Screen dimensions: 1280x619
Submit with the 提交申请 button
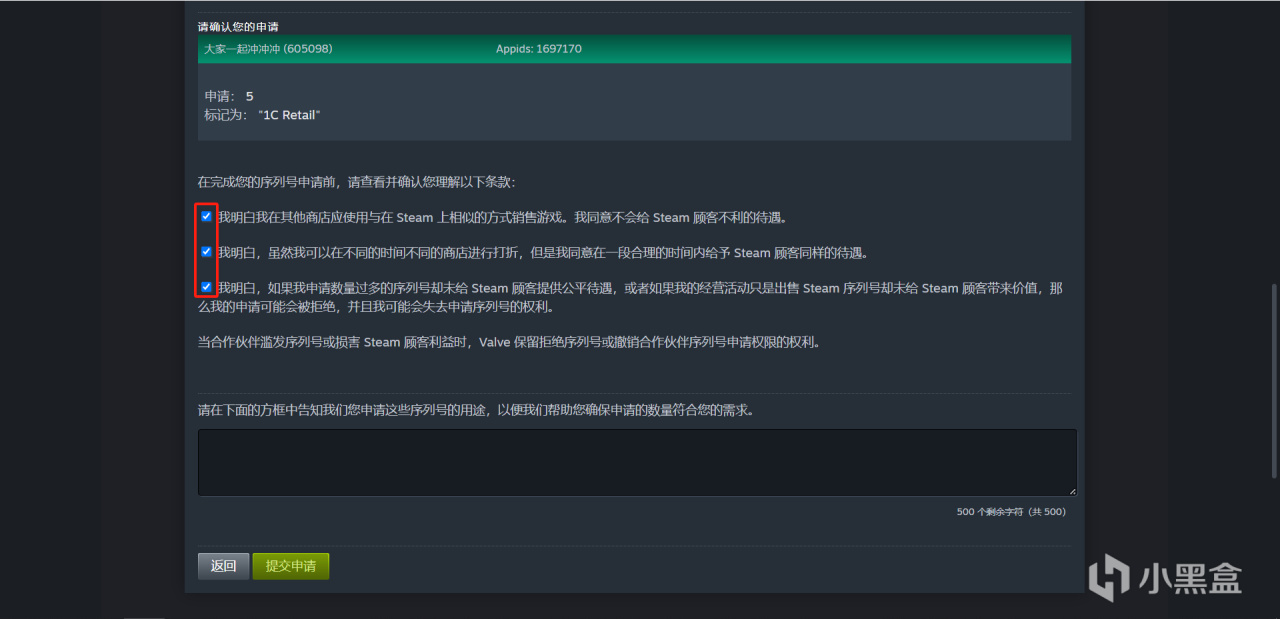tap(291, 566)
